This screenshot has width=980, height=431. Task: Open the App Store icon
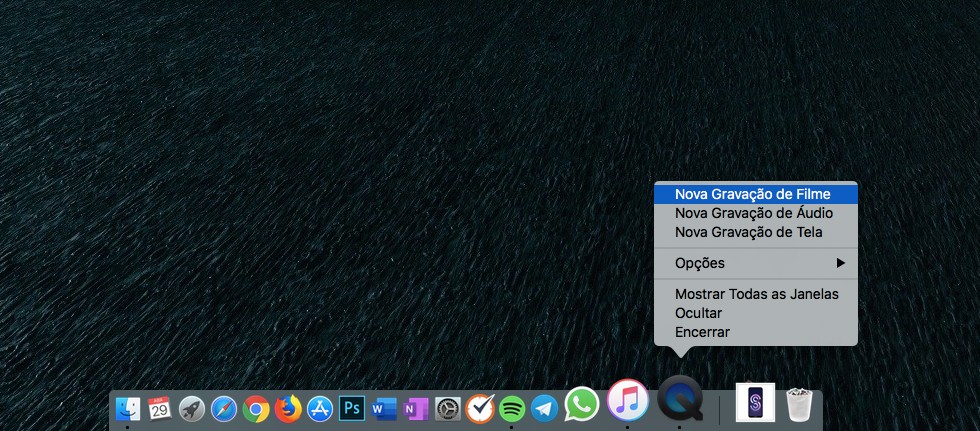coord(320,409)
